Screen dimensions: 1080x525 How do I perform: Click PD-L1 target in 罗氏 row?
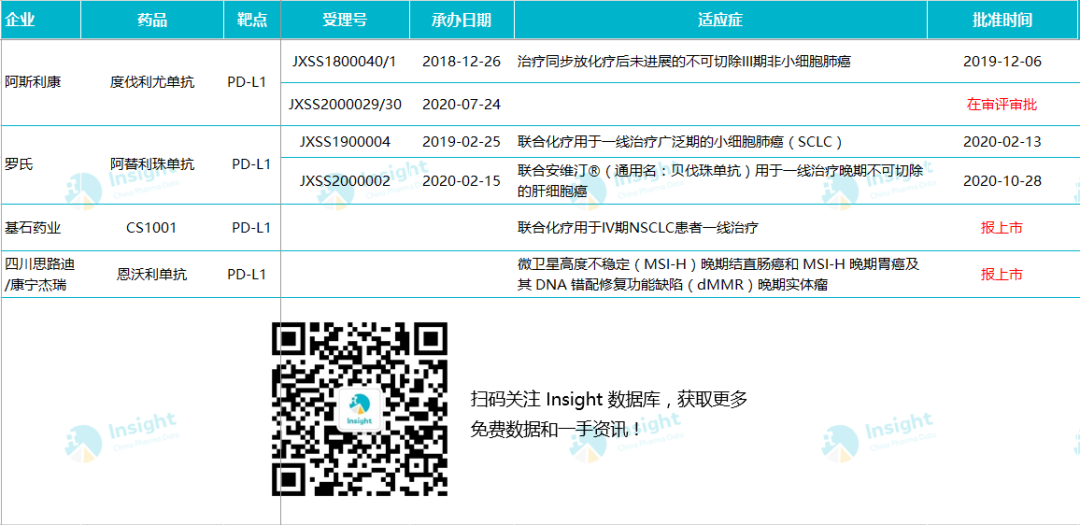pos(251,165)
